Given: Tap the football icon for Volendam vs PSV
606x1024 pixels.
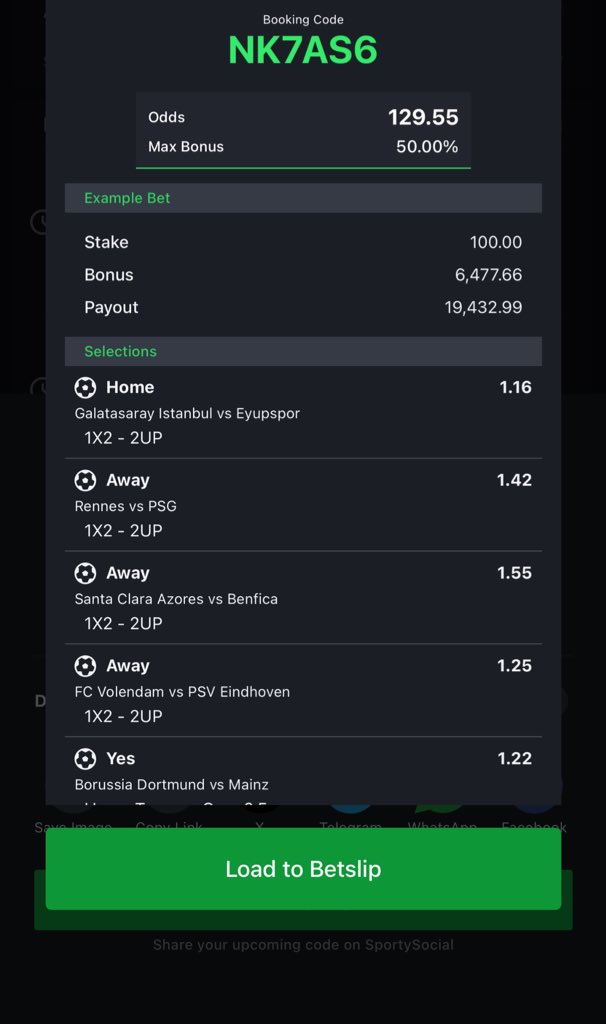Looking at the screenshot, I should (85, 665).
